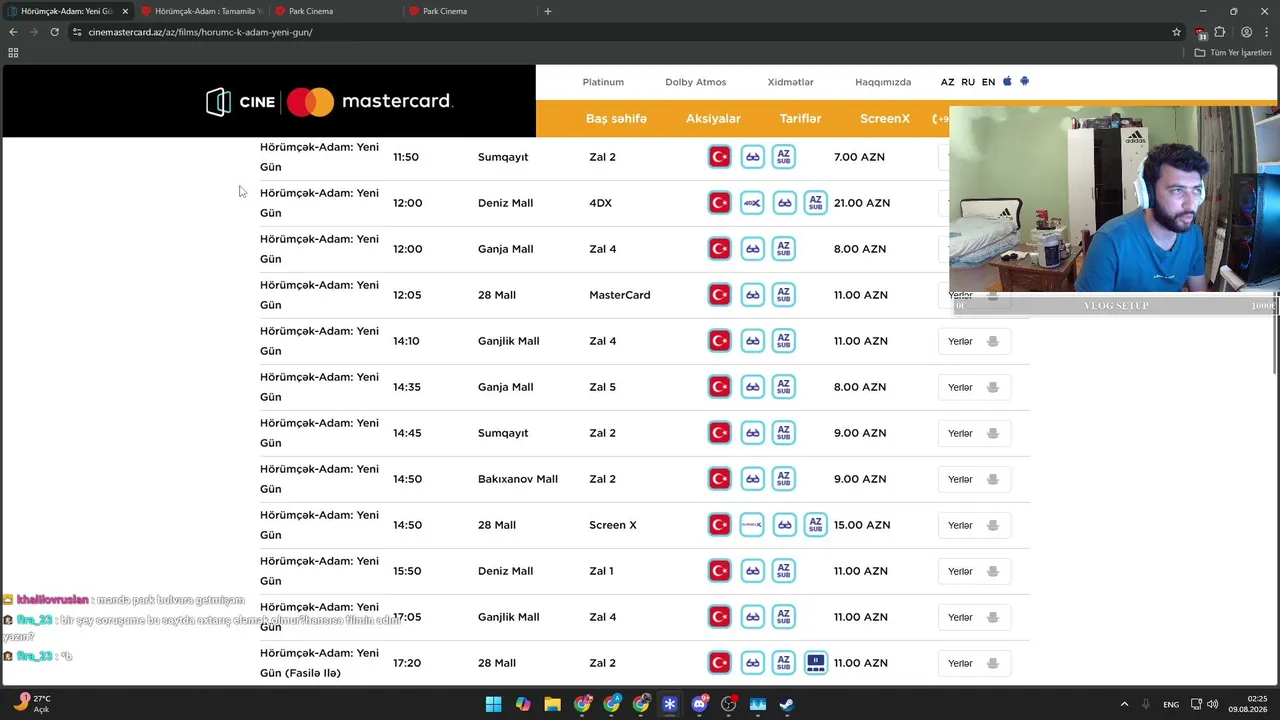Click the AZ SUB icon in the 4DX row
Screen dimensions: 1280x720
click(x=816, y=203)
